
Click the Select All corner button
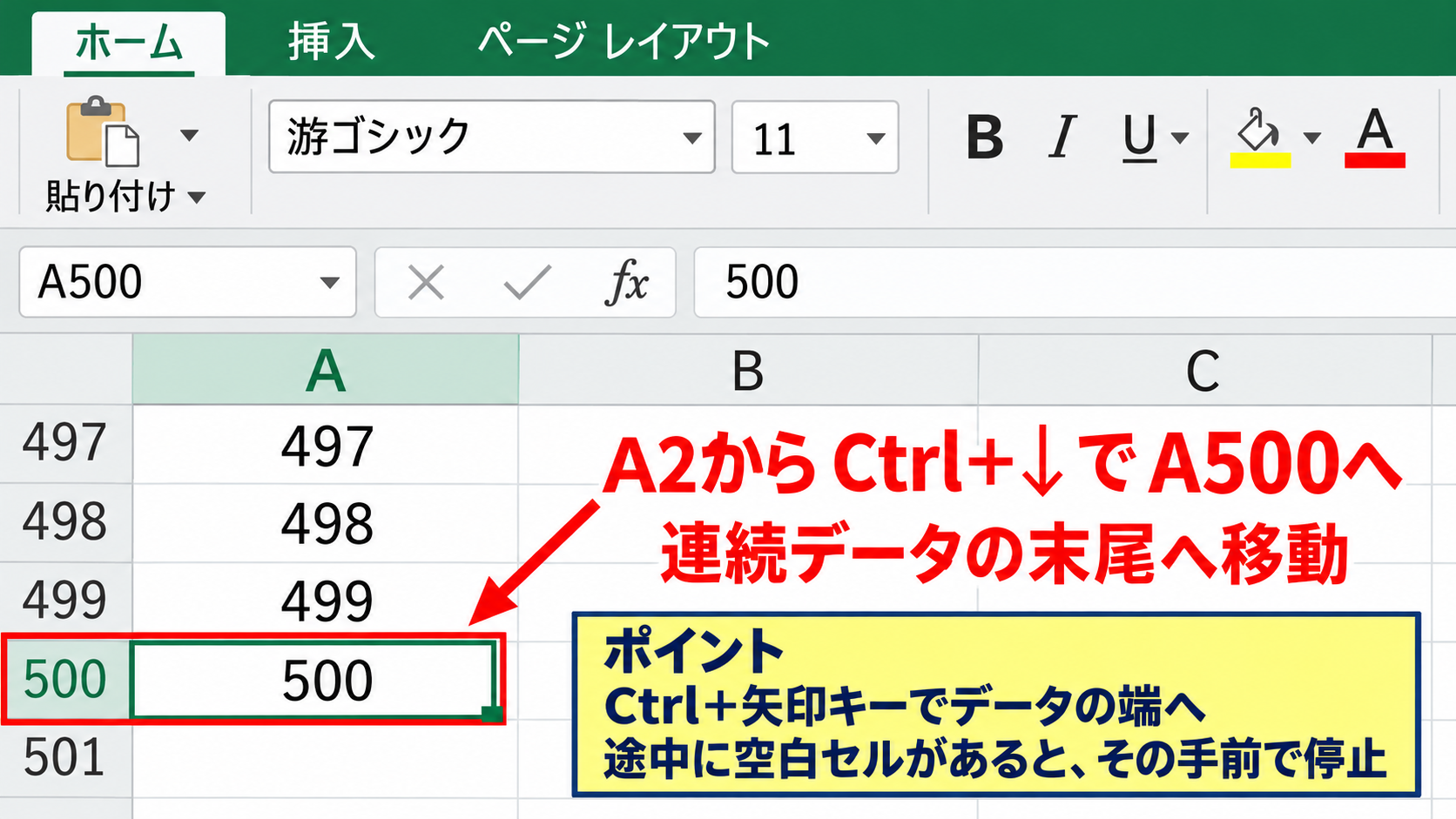[66, 370]
